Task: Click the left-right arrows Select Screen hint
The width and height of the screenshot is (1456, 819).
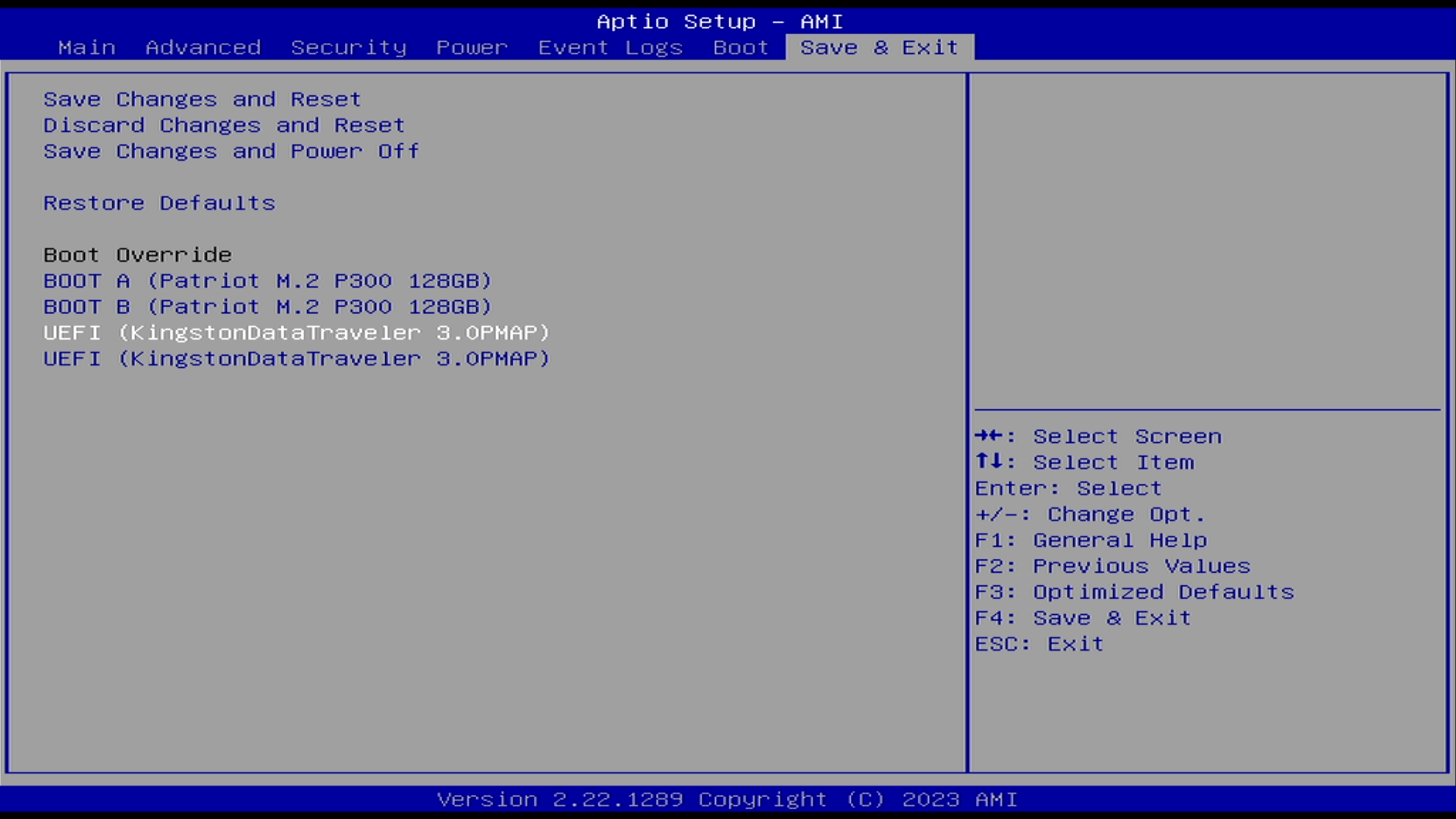Action: (1098, 436)
